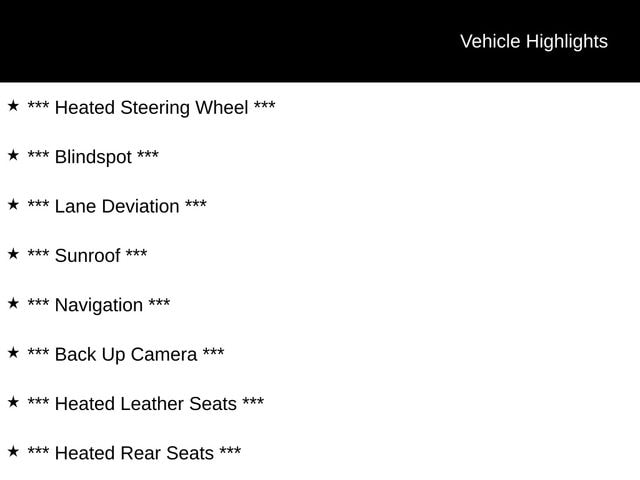Click the Blindspot feature text
The height and width of the screenshot is (480, 640).
tap(93, 157)
